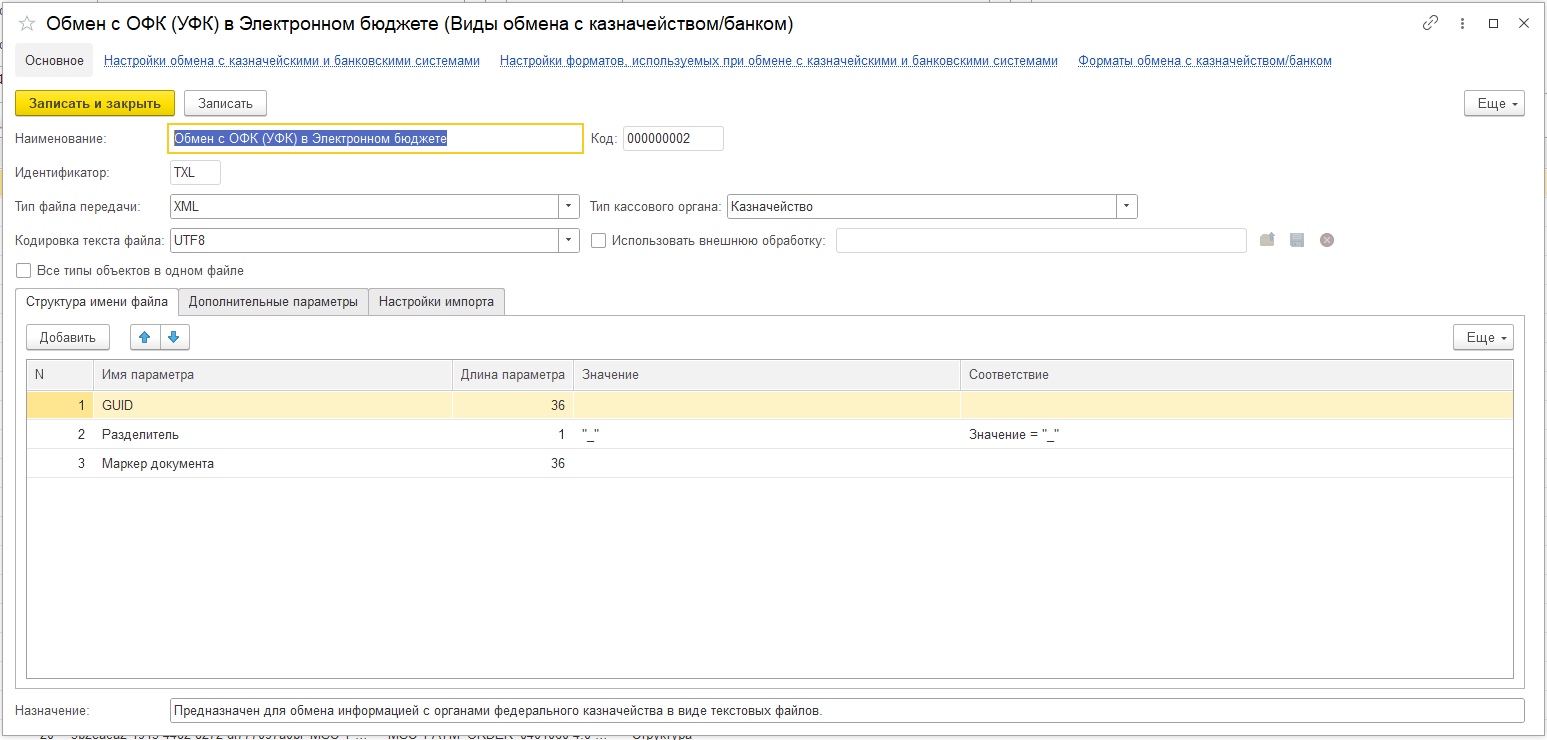The height and width of the screenshot is (740, 1547).
Task: Open the vertical dots menu in title bar
Action: pos(1462,23)
